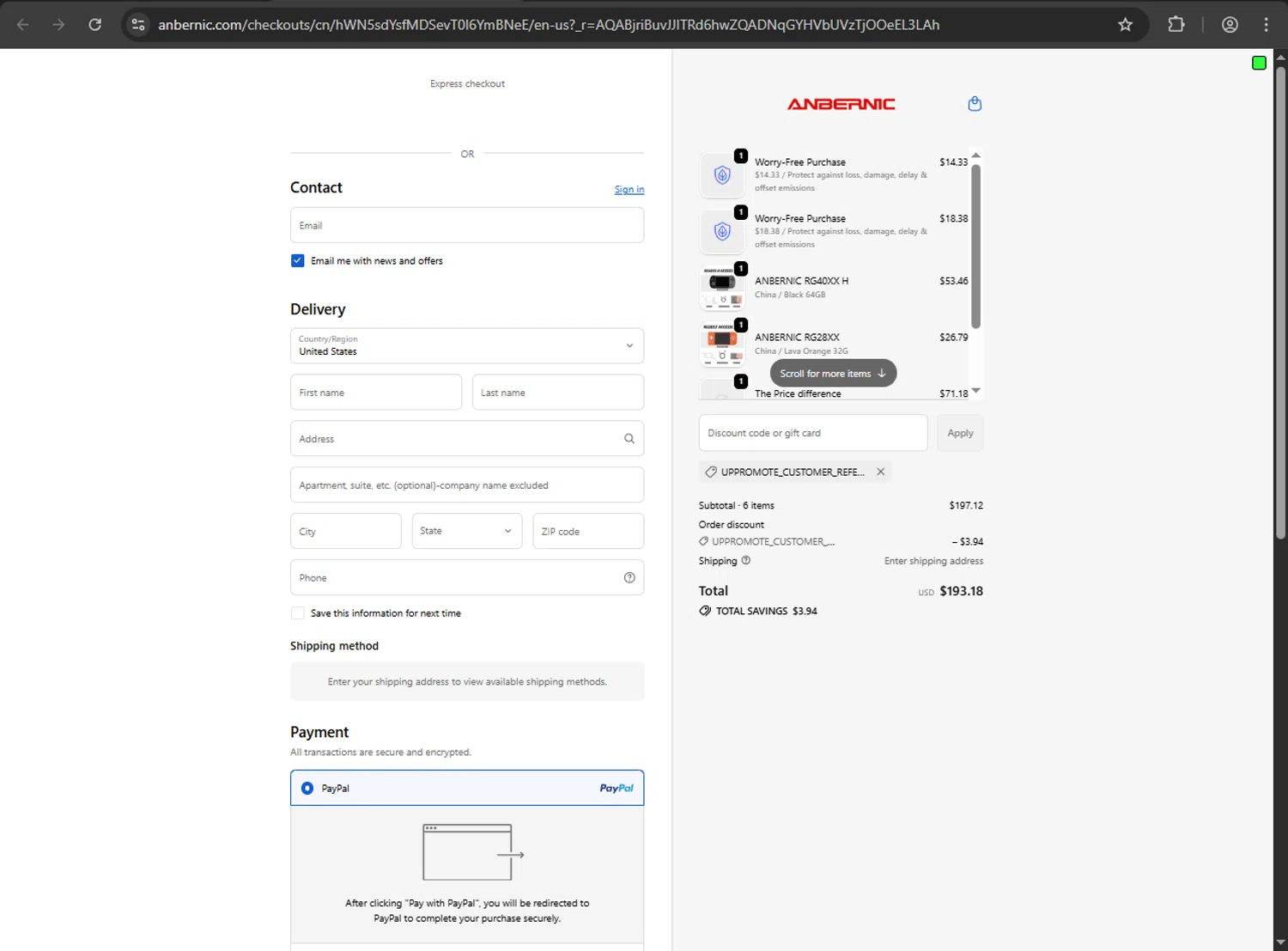Click 'Express checkout' heading text
1288x951 pixels.
point(467,83)
